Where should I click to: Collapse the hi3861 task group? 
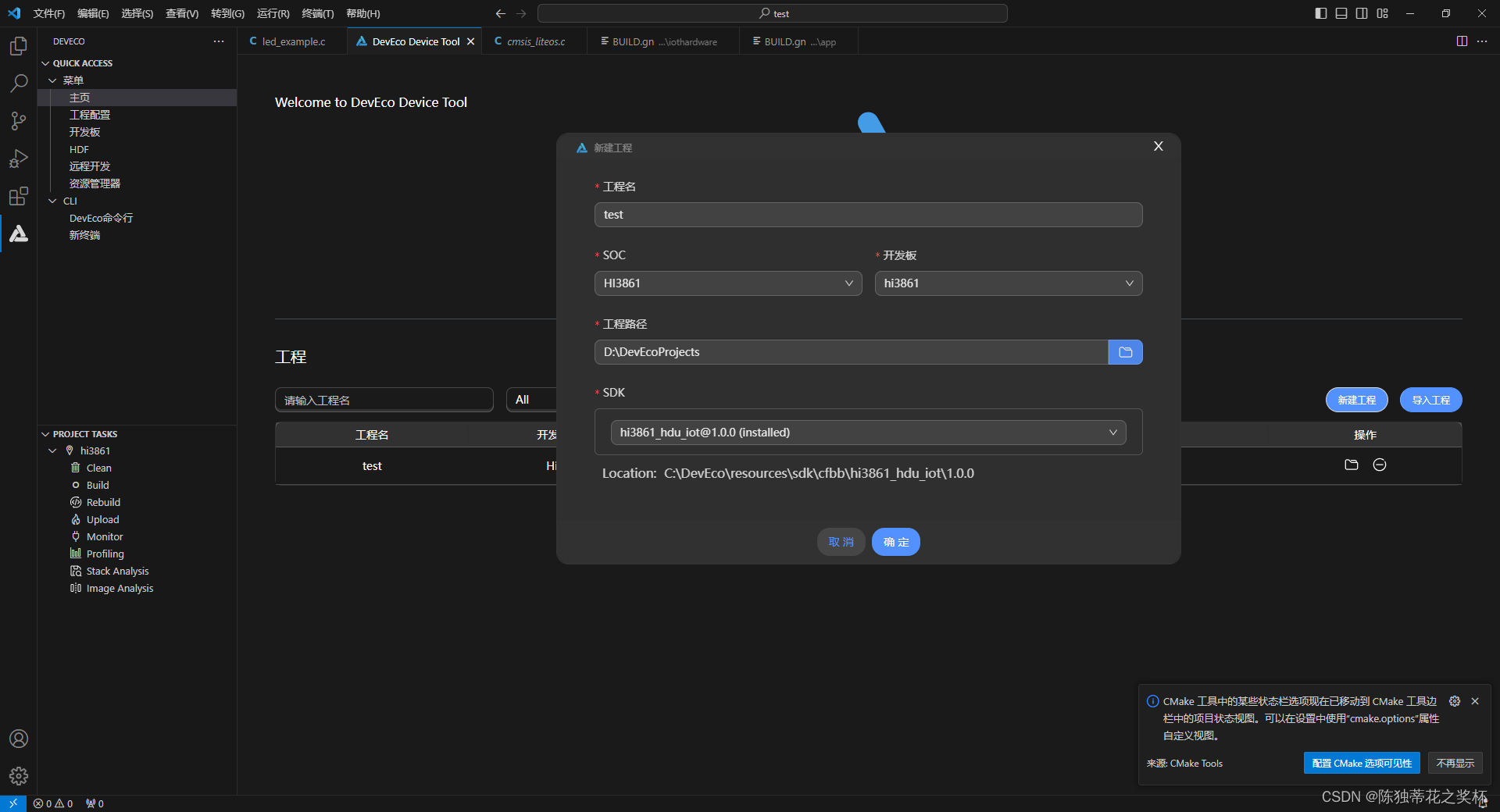pos(52,451)
